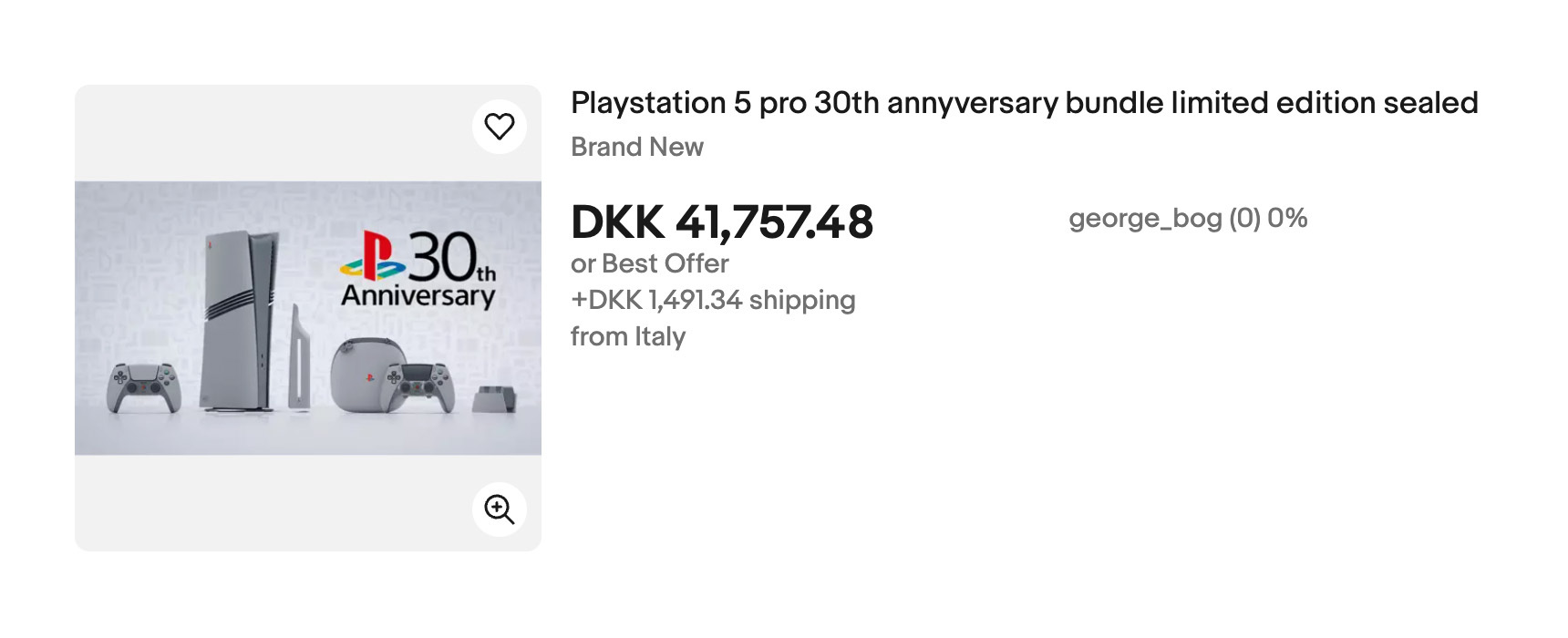Click the watch heart on the listing thumbnail

coord(500,127)
